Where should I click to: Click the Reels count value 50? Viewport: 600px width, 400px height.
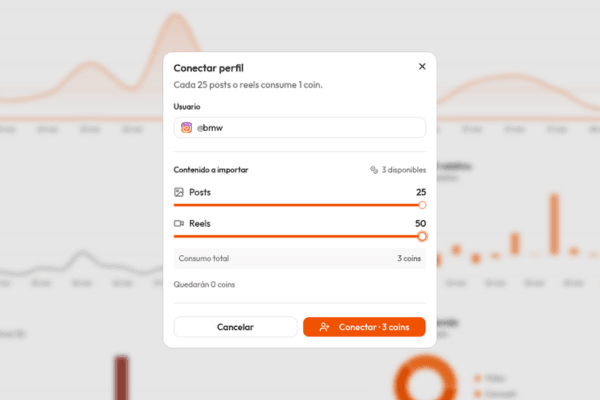click(421, 223)
